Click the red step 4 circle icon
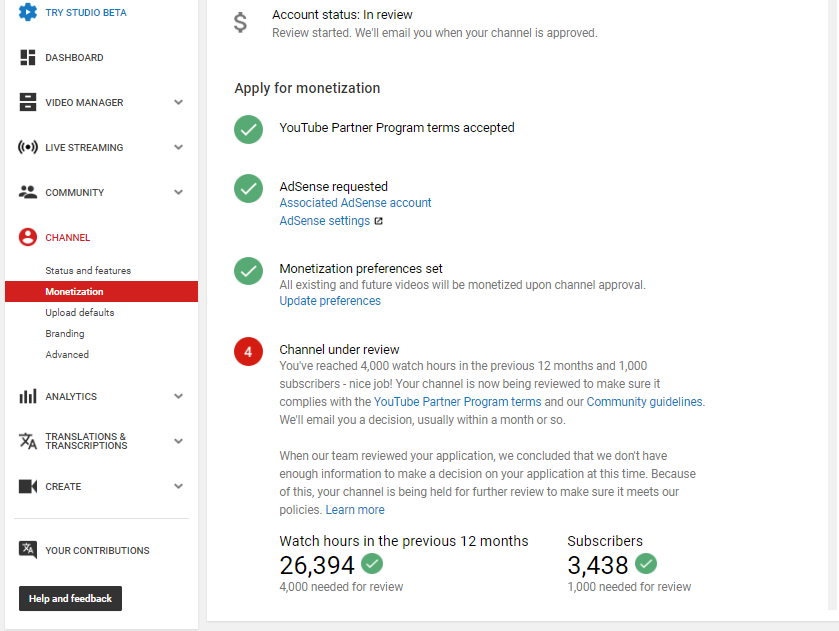 click(x=248, y=352)
